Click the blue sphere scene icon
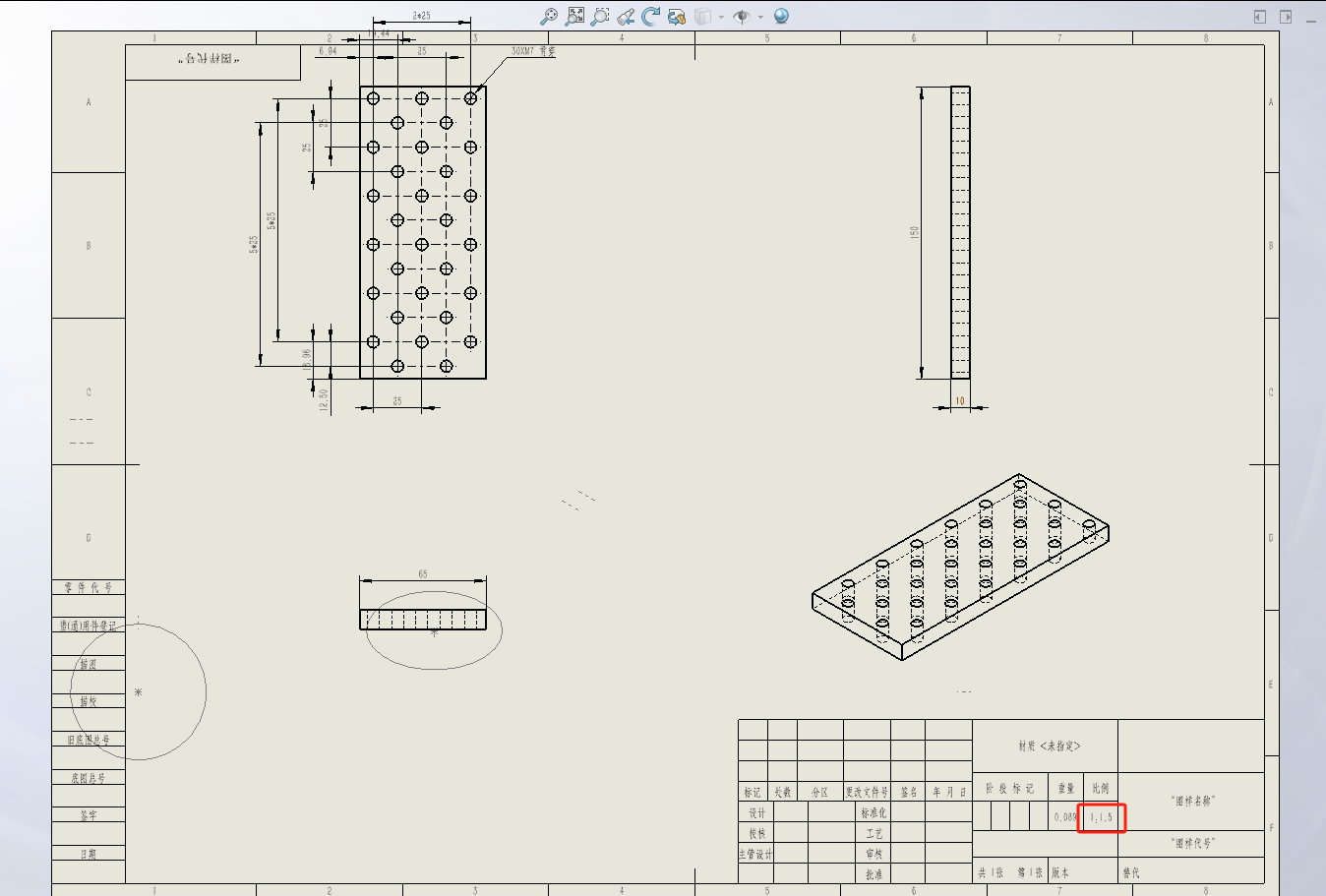This screenshot has width=1326, height=896. pyautogui.click(x=781, y=17)
